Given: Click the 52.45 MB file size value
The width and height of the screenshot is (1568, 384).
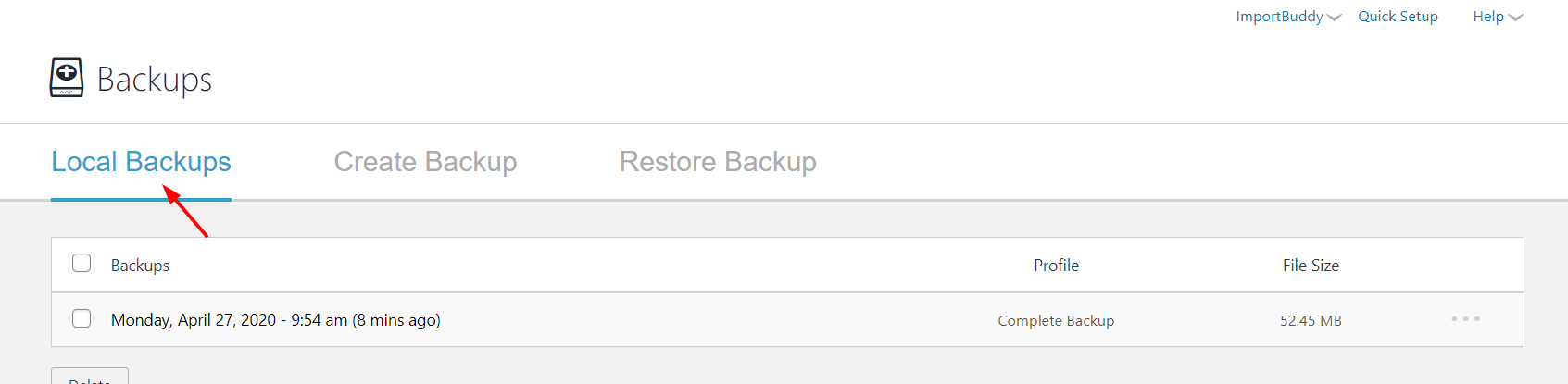Looking at the screenshot, I should click(1311, 321).
